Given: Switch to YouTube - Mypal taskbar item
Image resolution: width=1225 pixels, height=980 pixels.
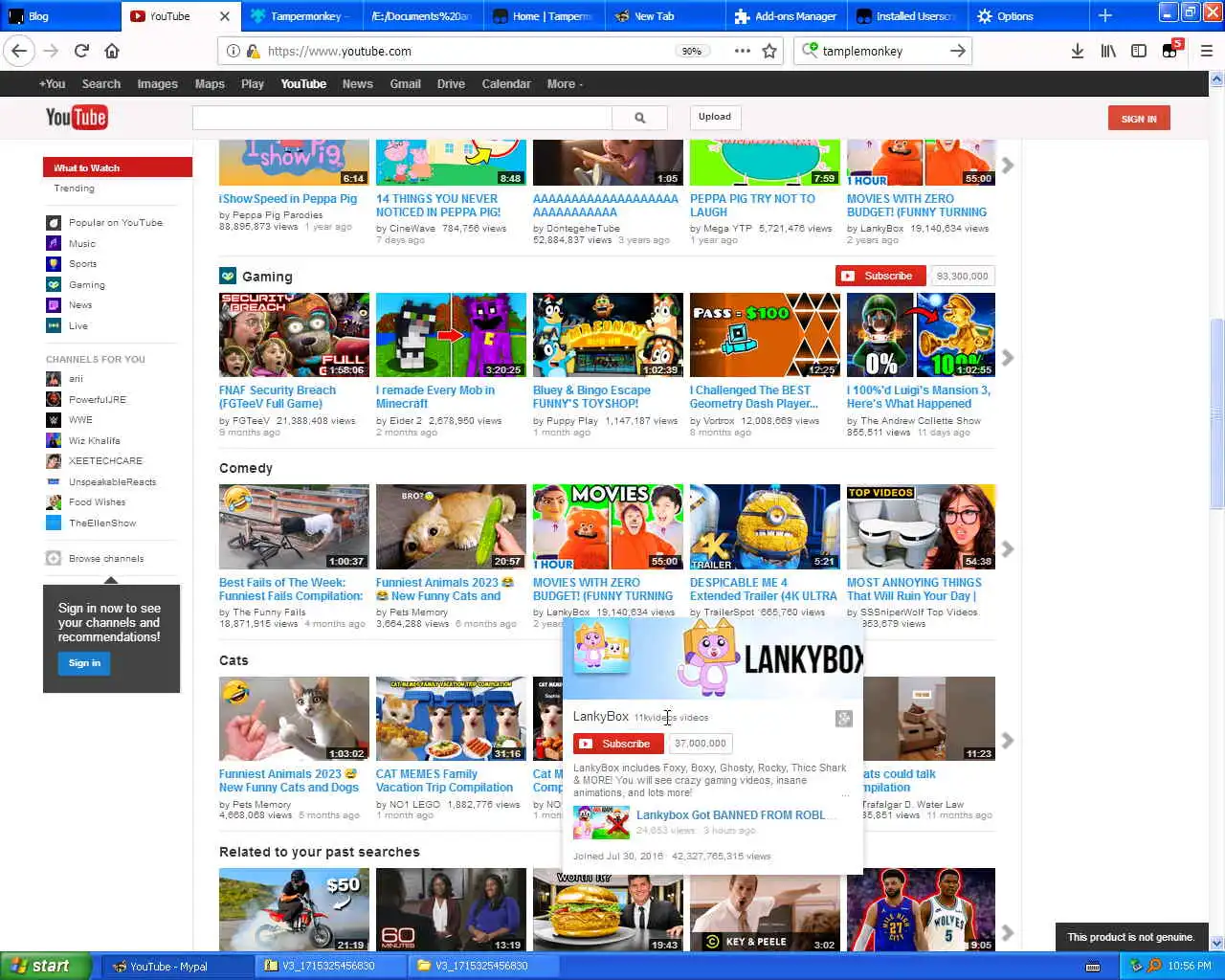Looking at the screenshot, I should pyautogui.click(x=177, y=966).
